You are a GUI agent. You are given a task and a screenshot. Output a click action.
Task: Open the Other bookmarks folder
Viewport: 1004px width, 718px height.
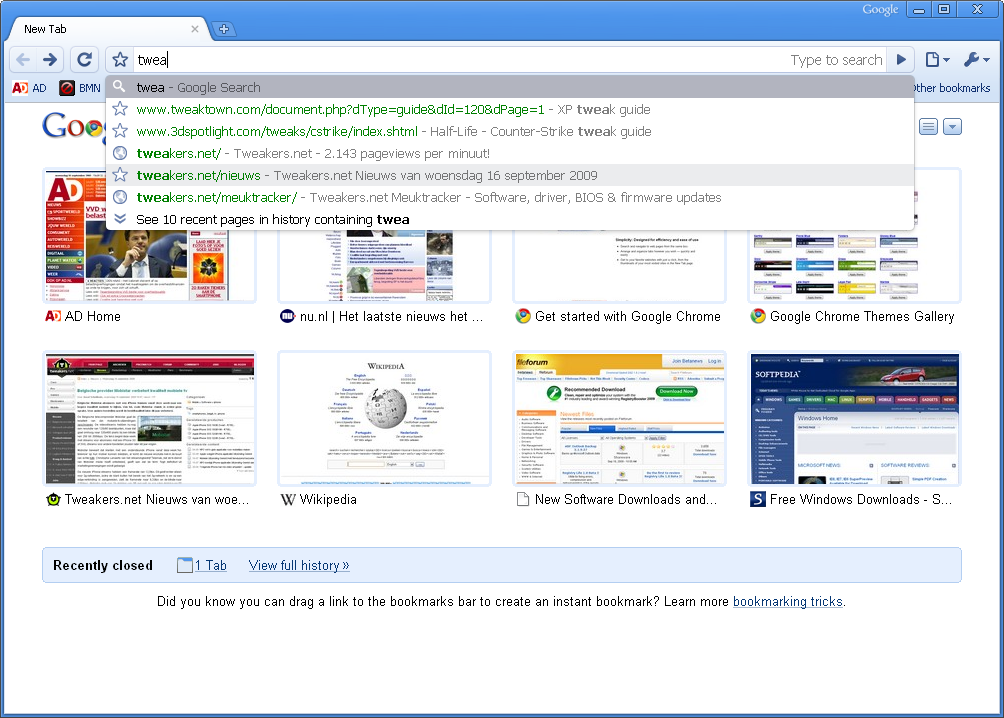click(x=951, y=88)
